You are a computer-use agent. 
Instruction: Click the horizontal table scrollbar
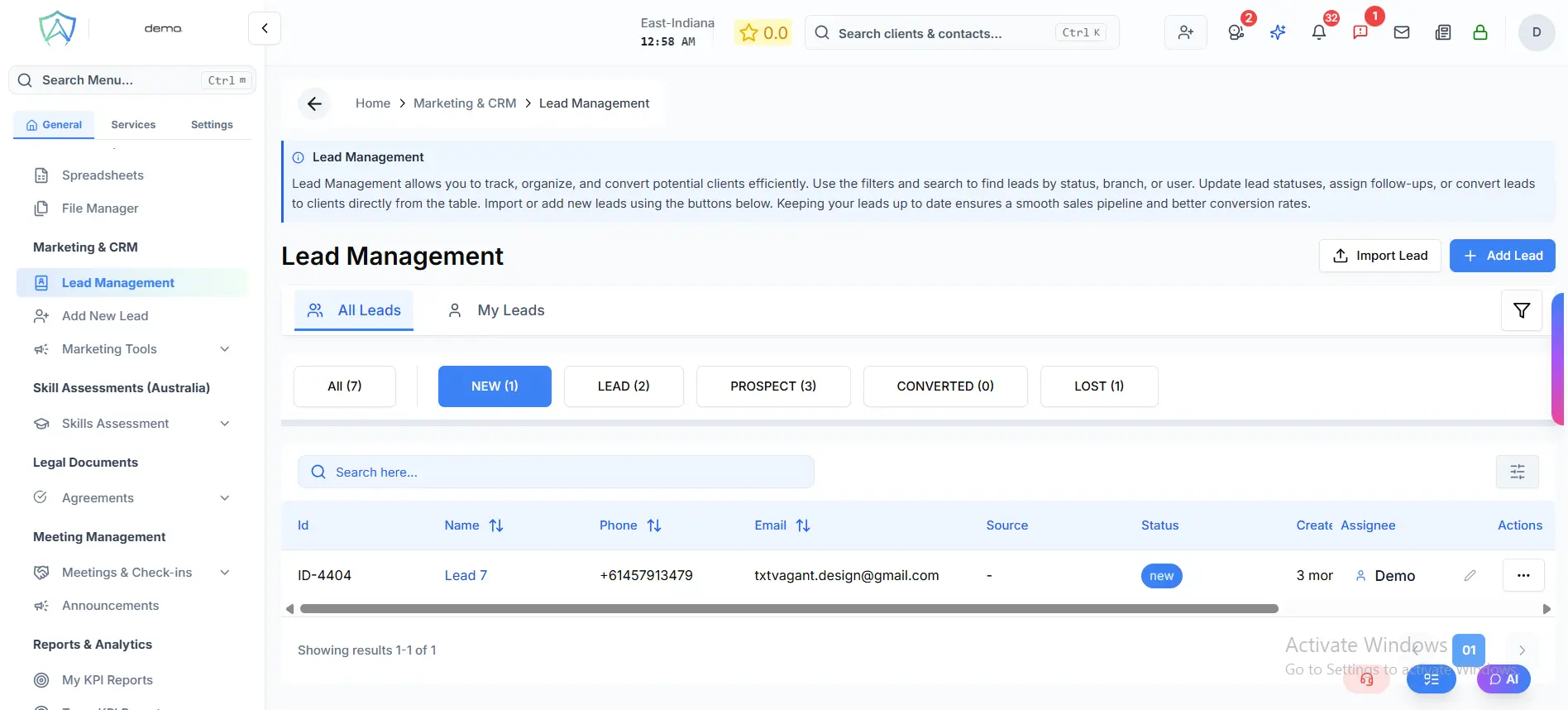click(x=788, y=609)
